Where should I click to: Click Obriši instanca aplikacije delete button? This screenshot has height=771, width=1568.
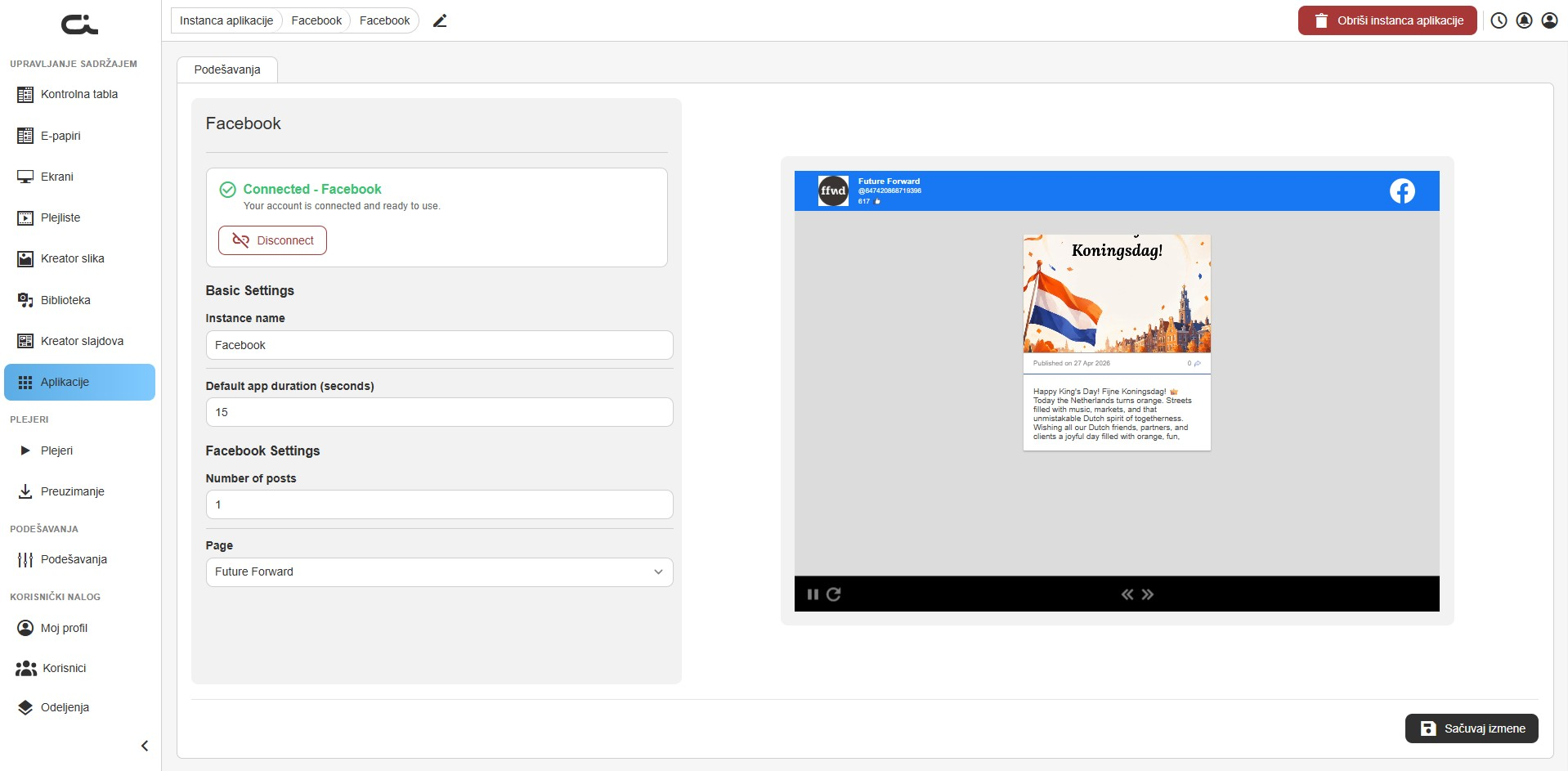(x=1387, y=20)
